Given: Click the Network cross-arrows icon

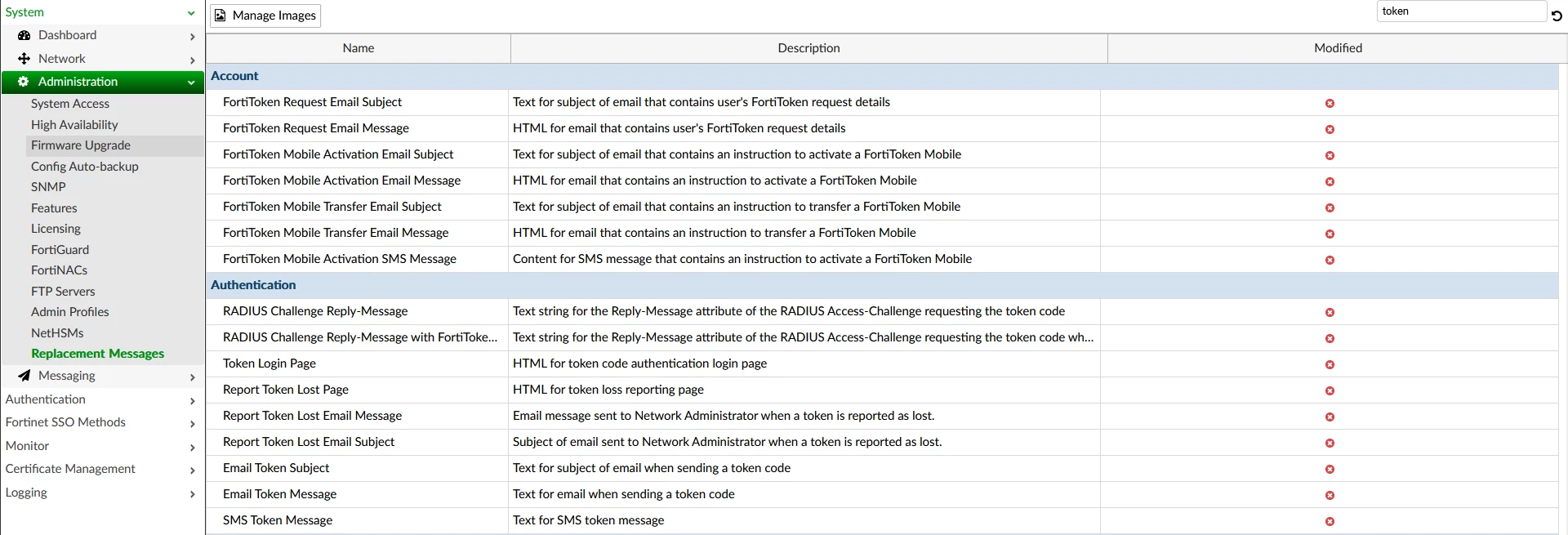Looking at the screenshot, I should (x=24, y=59).
